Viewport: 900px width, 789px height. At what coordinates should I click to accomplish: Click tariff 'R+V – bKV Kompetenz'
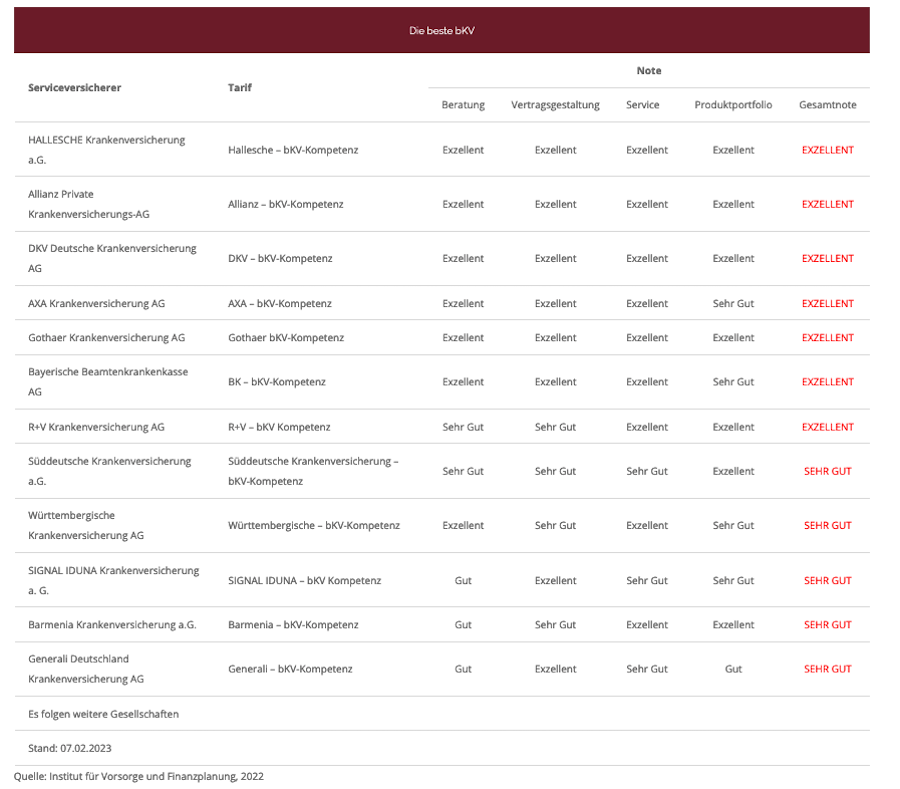(279, 427)
